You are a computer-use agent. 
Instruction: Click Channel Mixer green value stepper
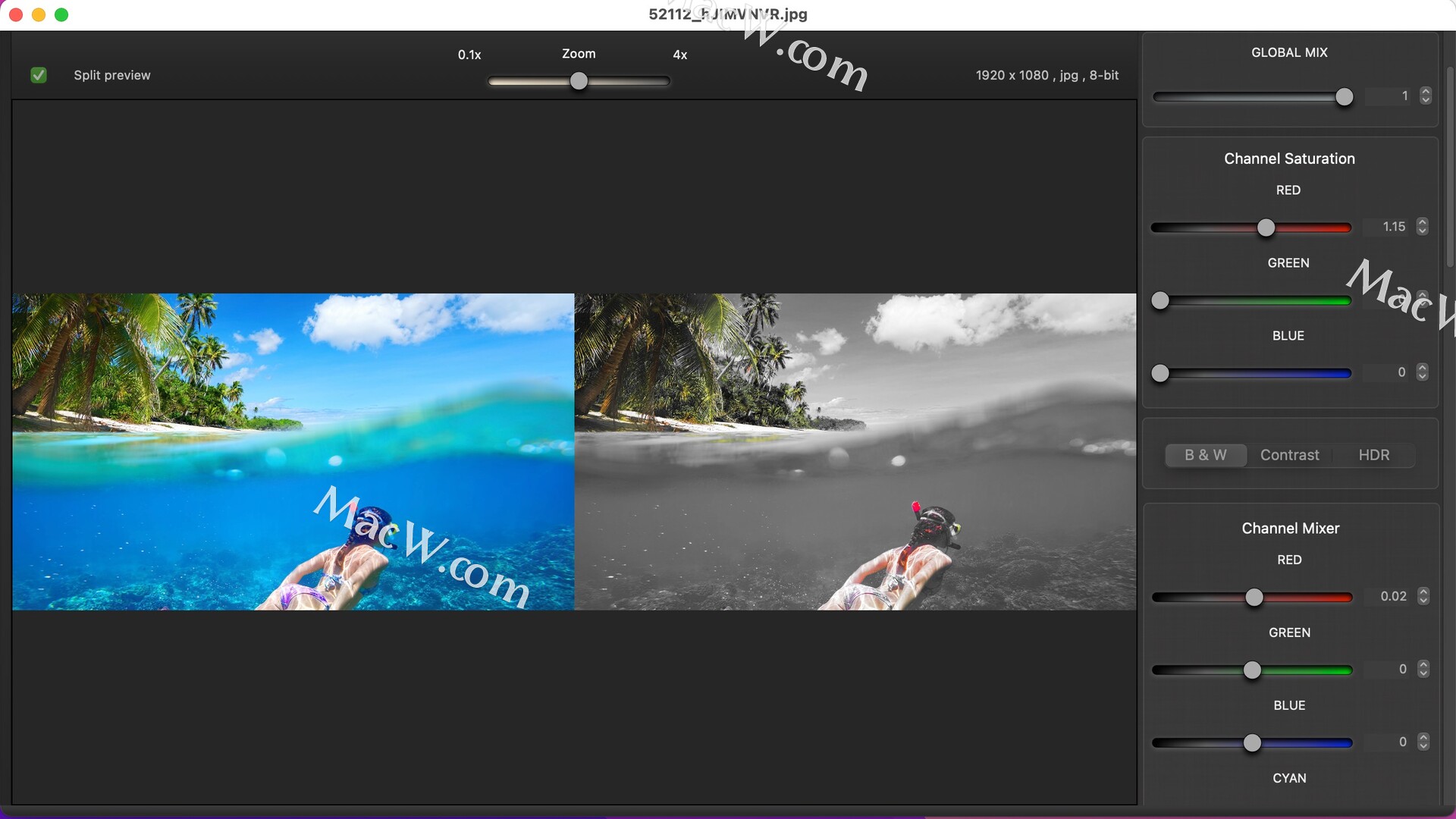tap(1423, 669)
